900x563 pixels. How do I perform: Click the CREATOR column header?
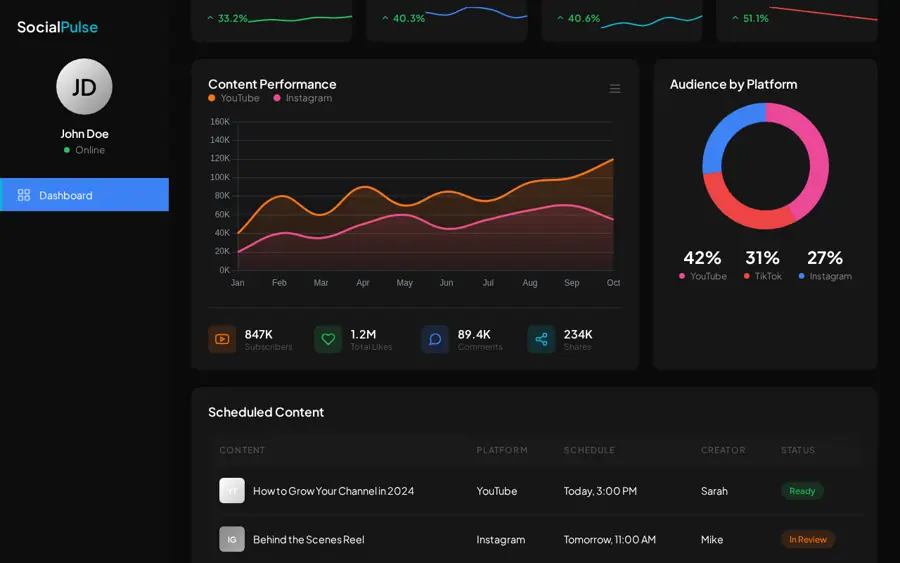723,450
